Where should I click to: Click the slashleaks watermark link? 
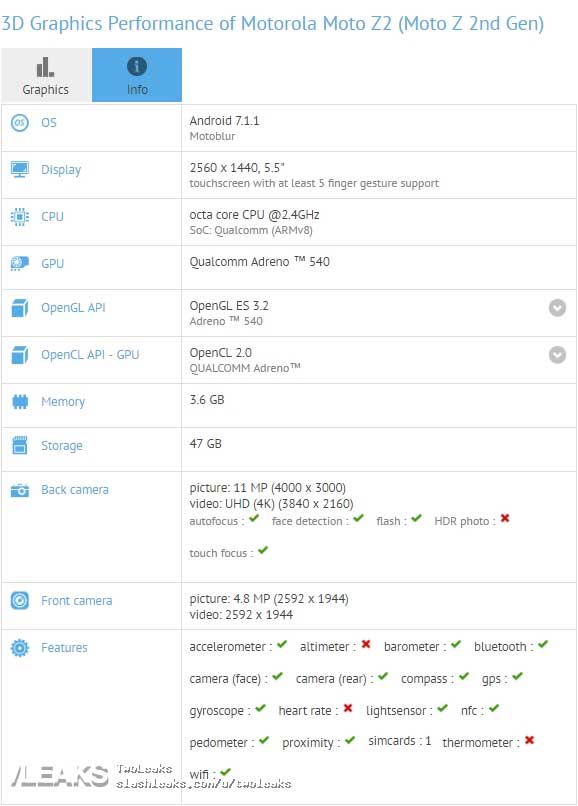coord(204,784)
